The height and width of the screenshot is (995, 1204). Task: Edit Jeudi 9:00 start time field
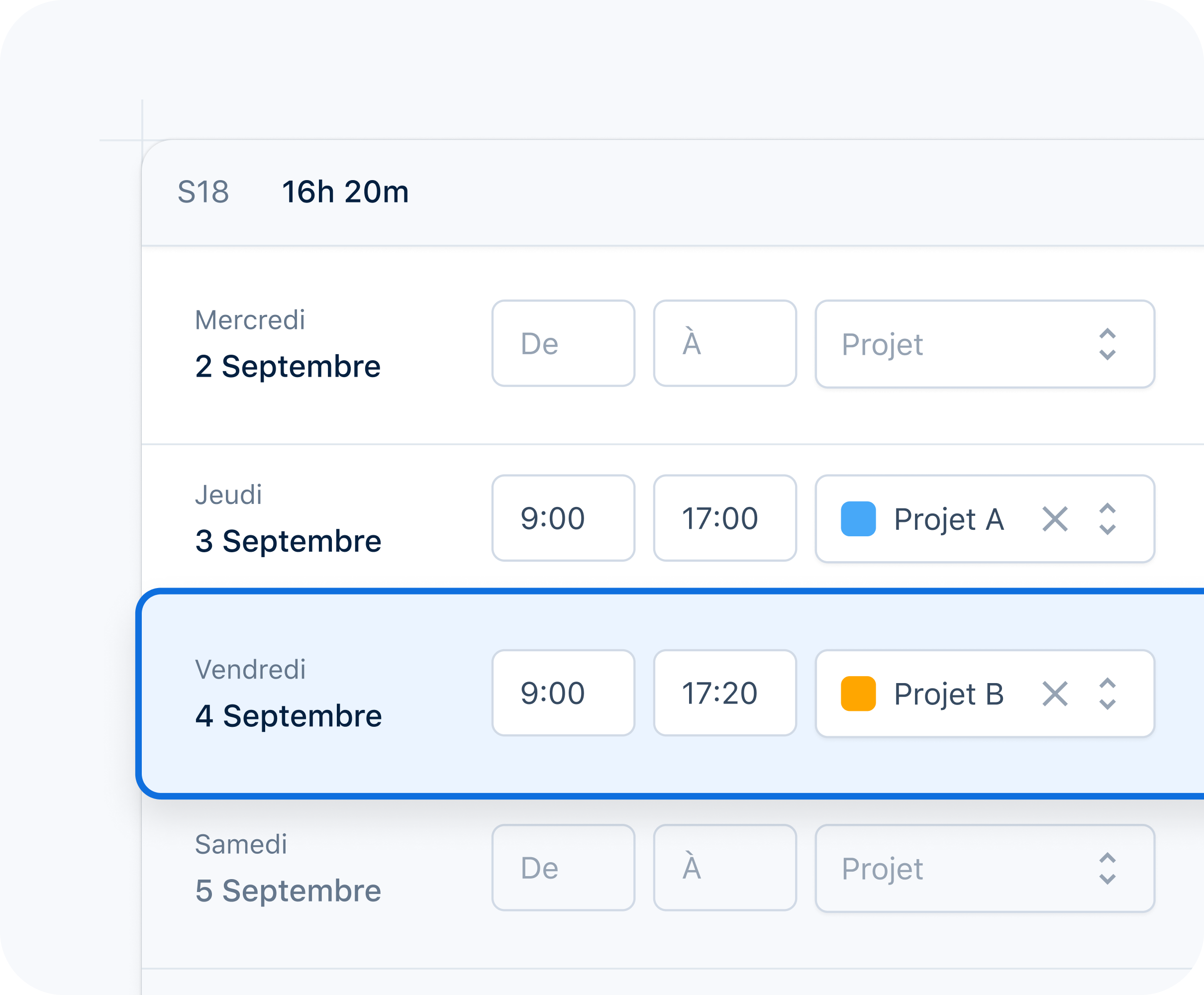pos(563,519)
